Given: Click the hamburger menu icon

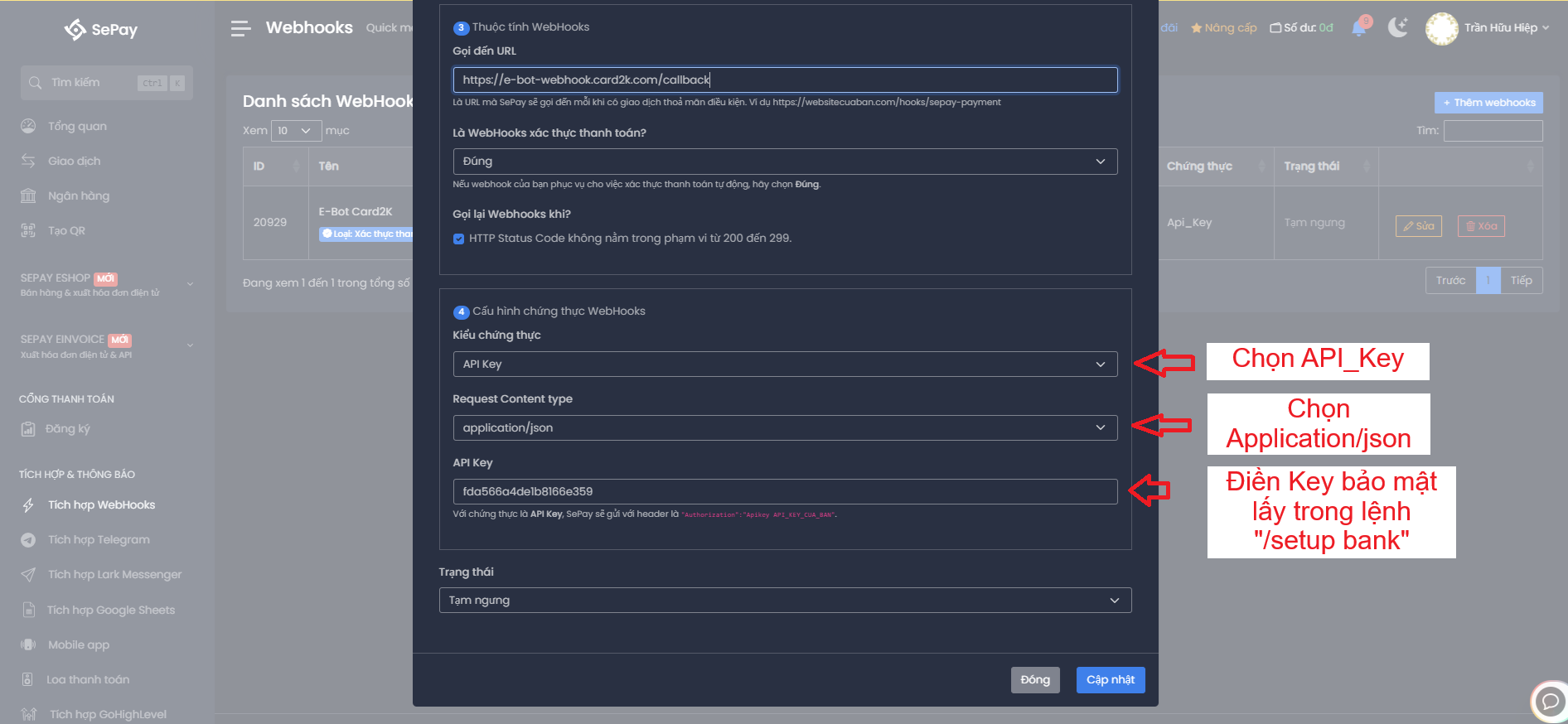Looking at the screenshot, I should [240, 29].
